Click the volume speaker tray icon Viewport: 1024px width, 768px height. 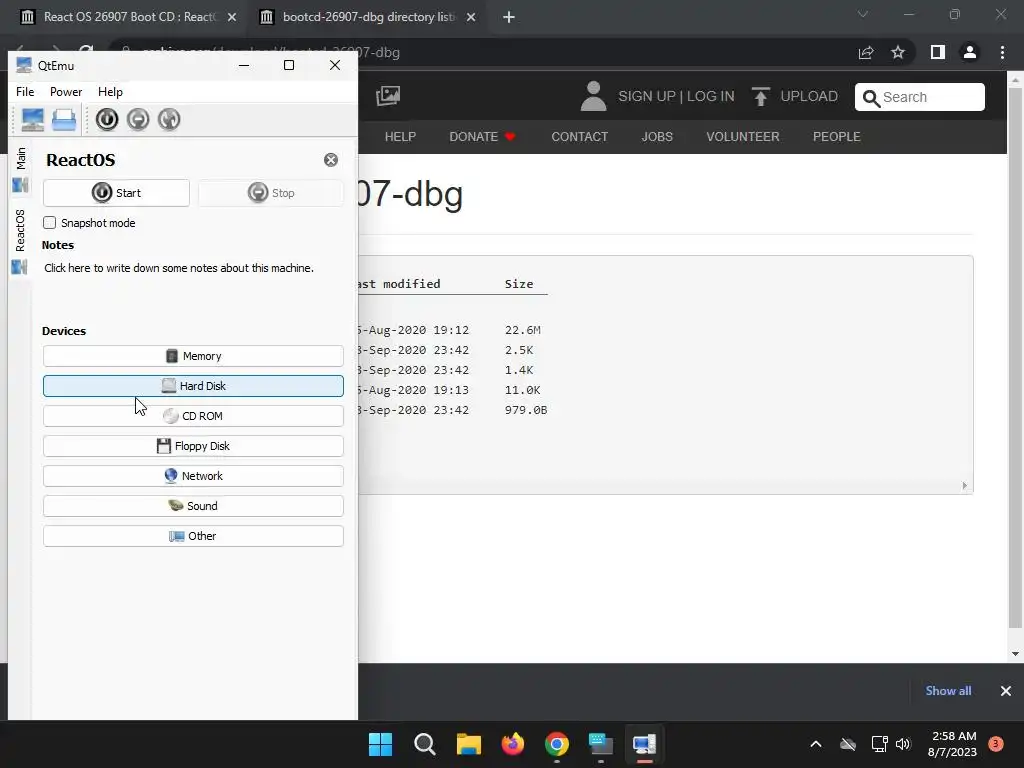pos(903,744)
